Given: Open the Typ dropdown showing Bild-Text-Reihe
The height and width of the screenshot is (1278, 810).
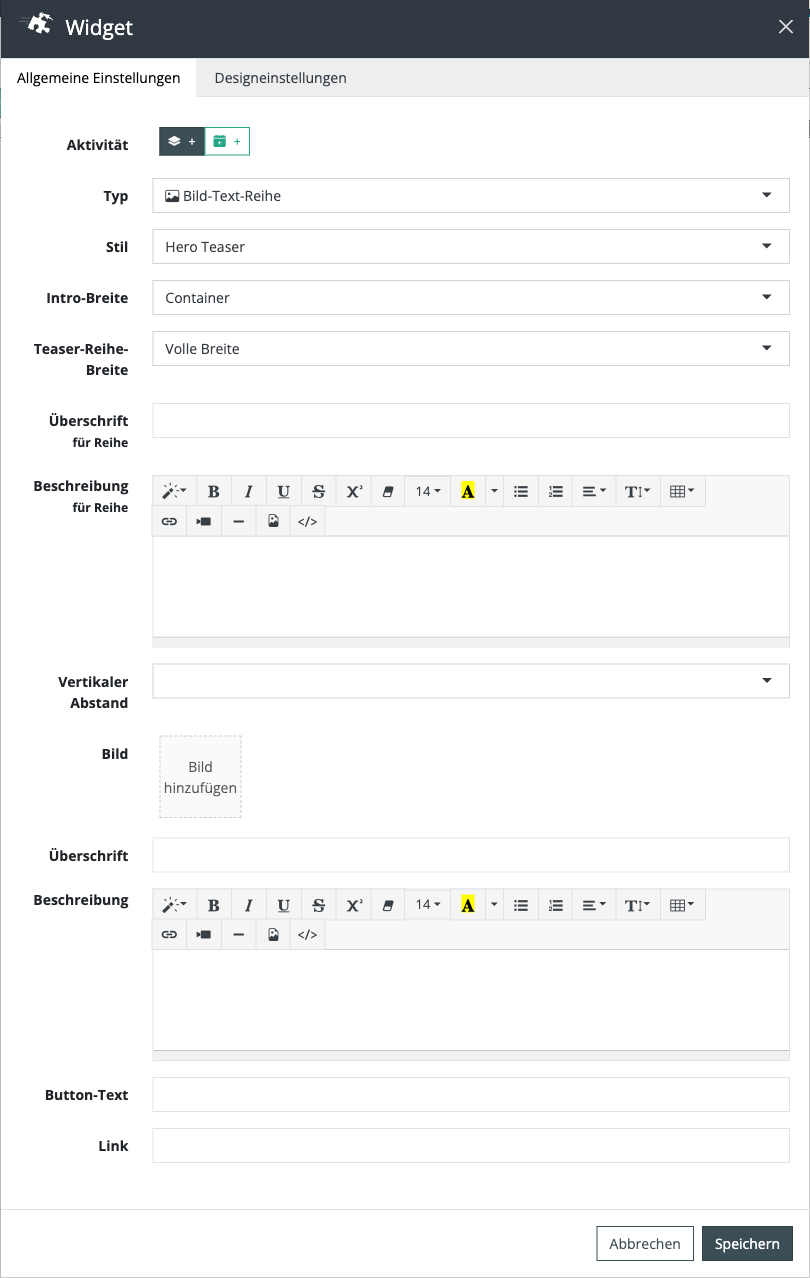Looking at the screenshot, I should coord(471,196).
